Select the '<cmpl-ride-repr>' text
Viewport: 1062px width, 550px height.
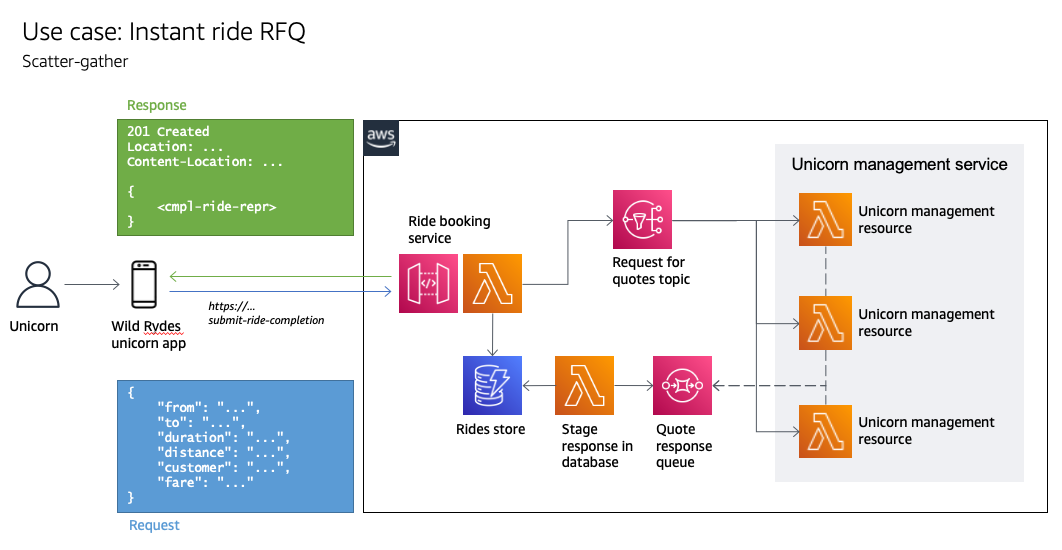[217, 207]
